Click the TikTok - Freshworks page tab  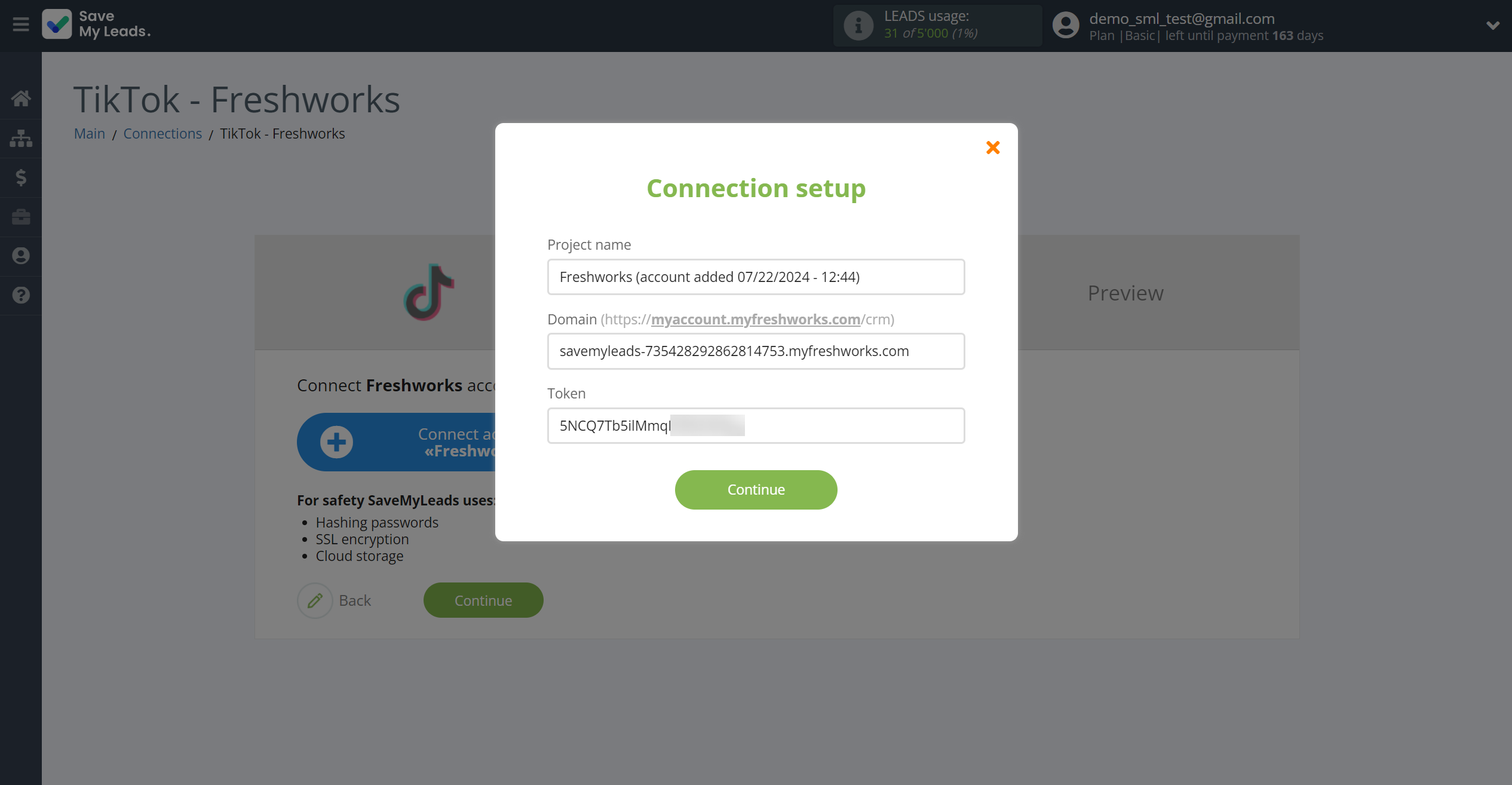pos(283,133)
